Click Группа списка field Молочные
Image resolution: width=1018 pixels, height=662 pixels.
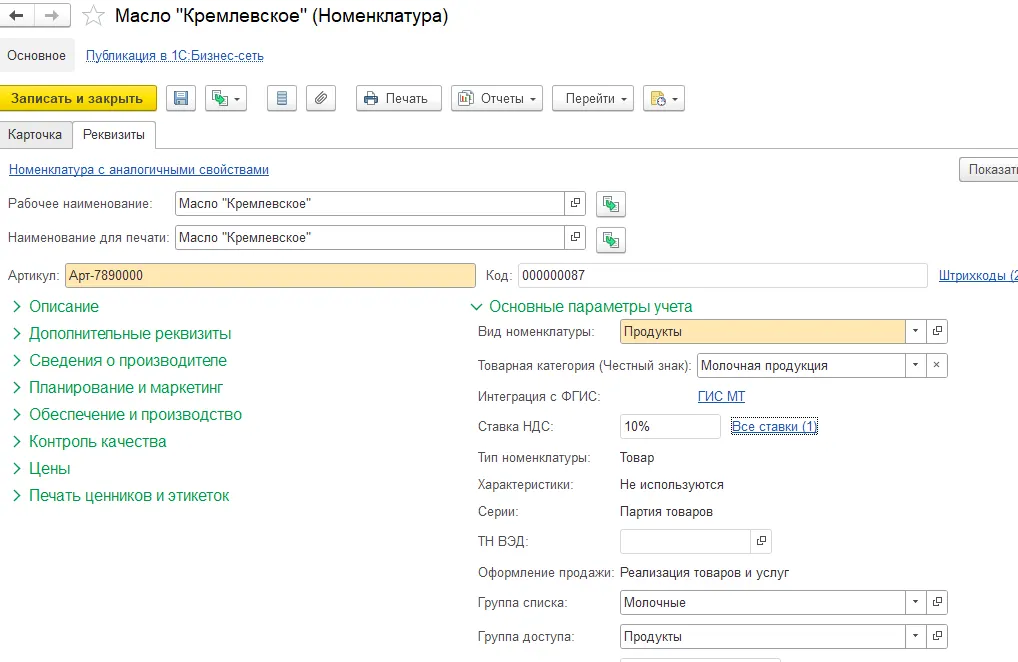763,602
